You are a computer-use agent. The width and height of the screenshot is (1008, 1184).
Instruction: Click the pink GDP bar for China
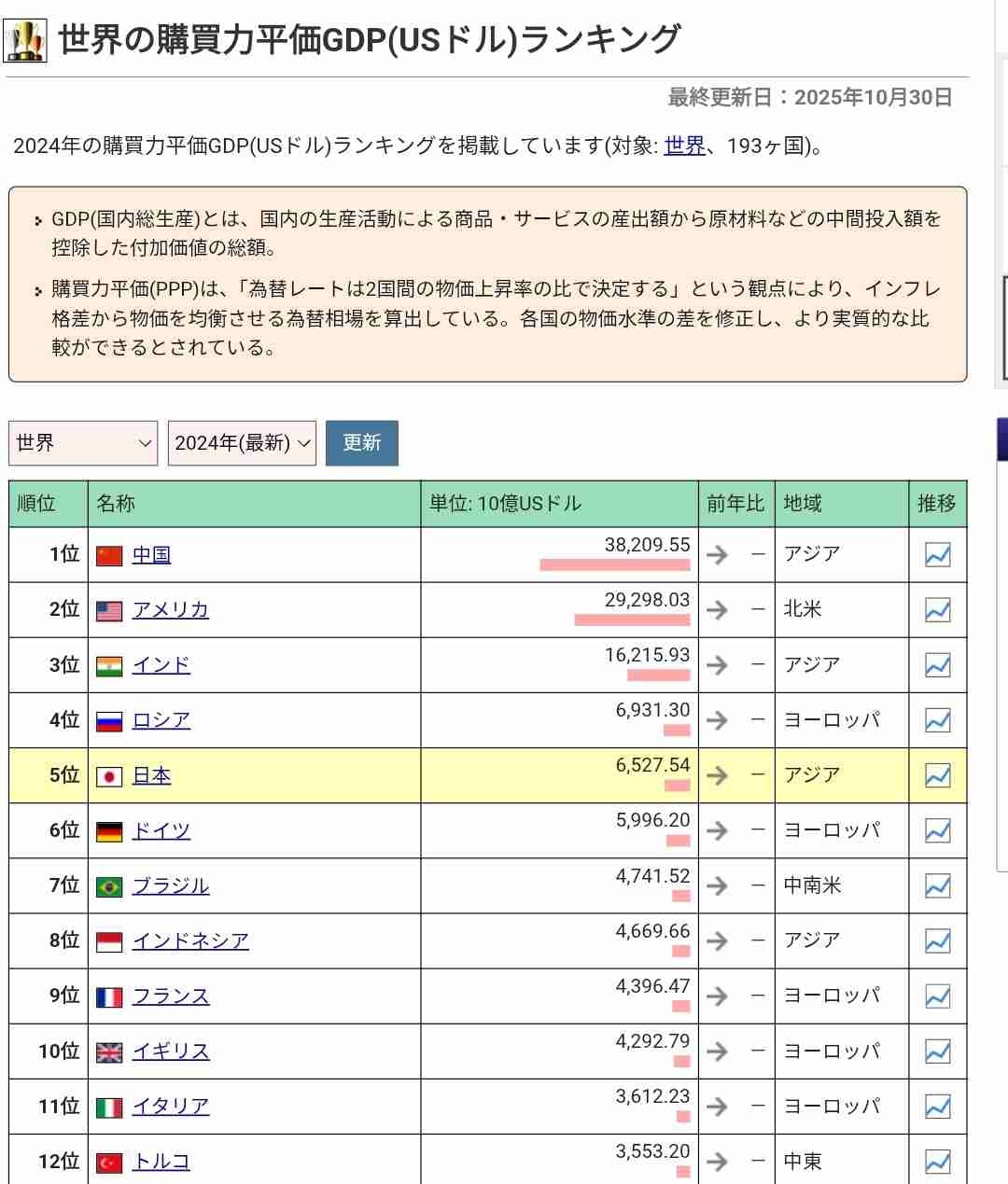[x=614, y=564]
